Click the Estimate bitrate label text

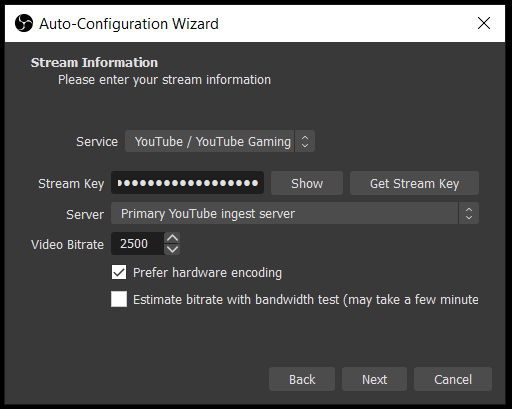click(306, 300)
